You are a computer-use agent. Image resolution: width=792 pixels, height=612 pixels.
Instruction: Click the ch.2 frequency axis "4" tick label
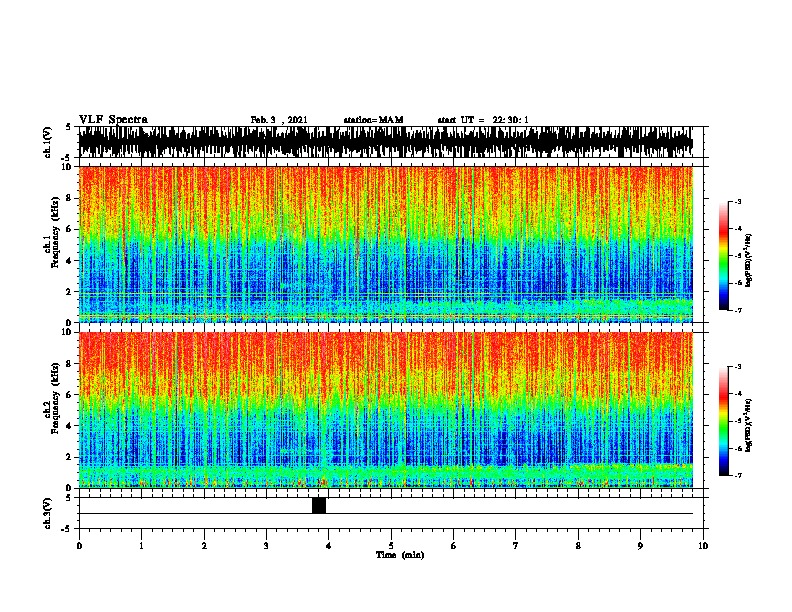click(x=70, y=426)
